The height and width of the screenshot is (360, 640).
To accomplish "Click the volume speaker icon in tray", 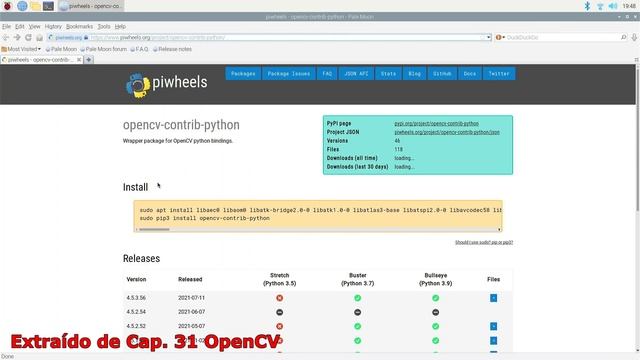I will [613, 6].
